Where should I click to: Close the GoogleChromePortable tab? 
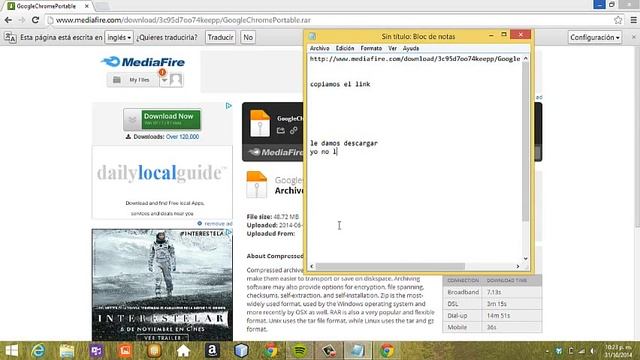coord(87,6)
